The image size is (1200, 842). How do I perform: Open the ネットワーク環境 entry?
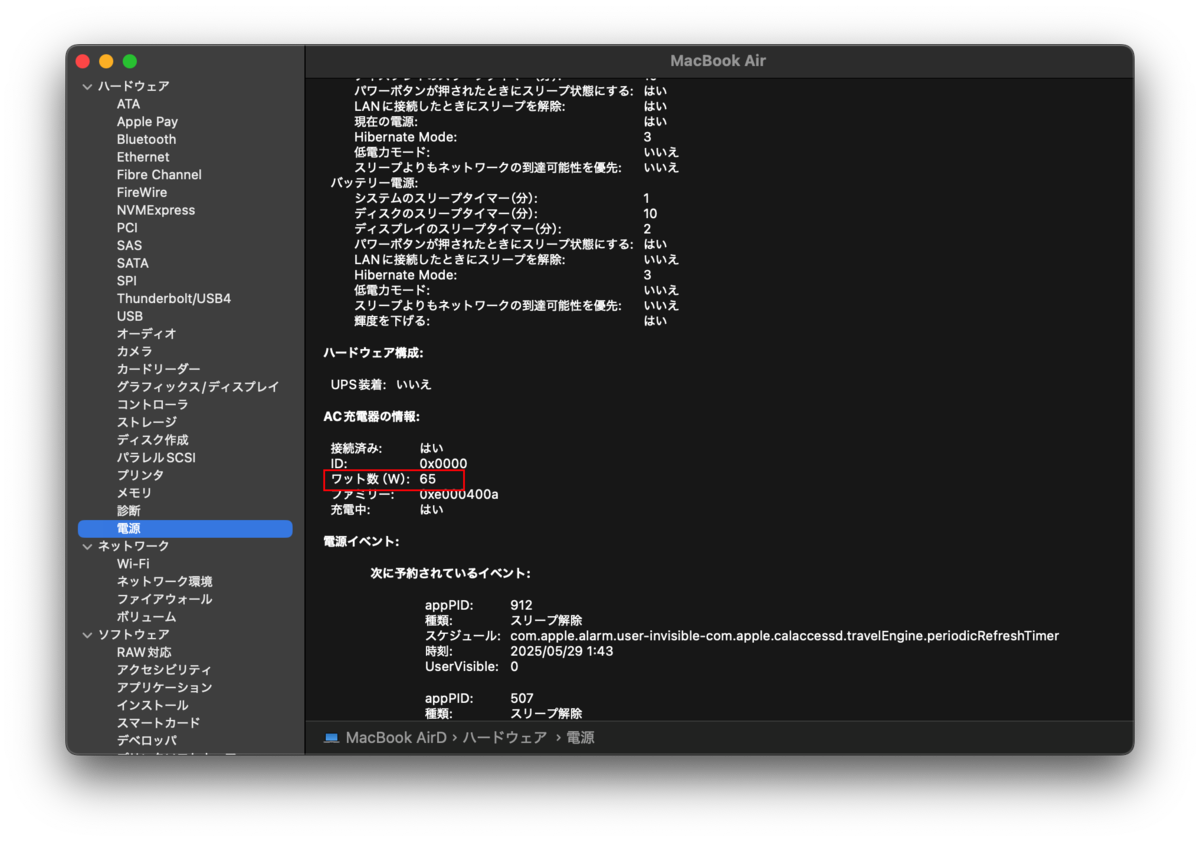coord(164,582)
